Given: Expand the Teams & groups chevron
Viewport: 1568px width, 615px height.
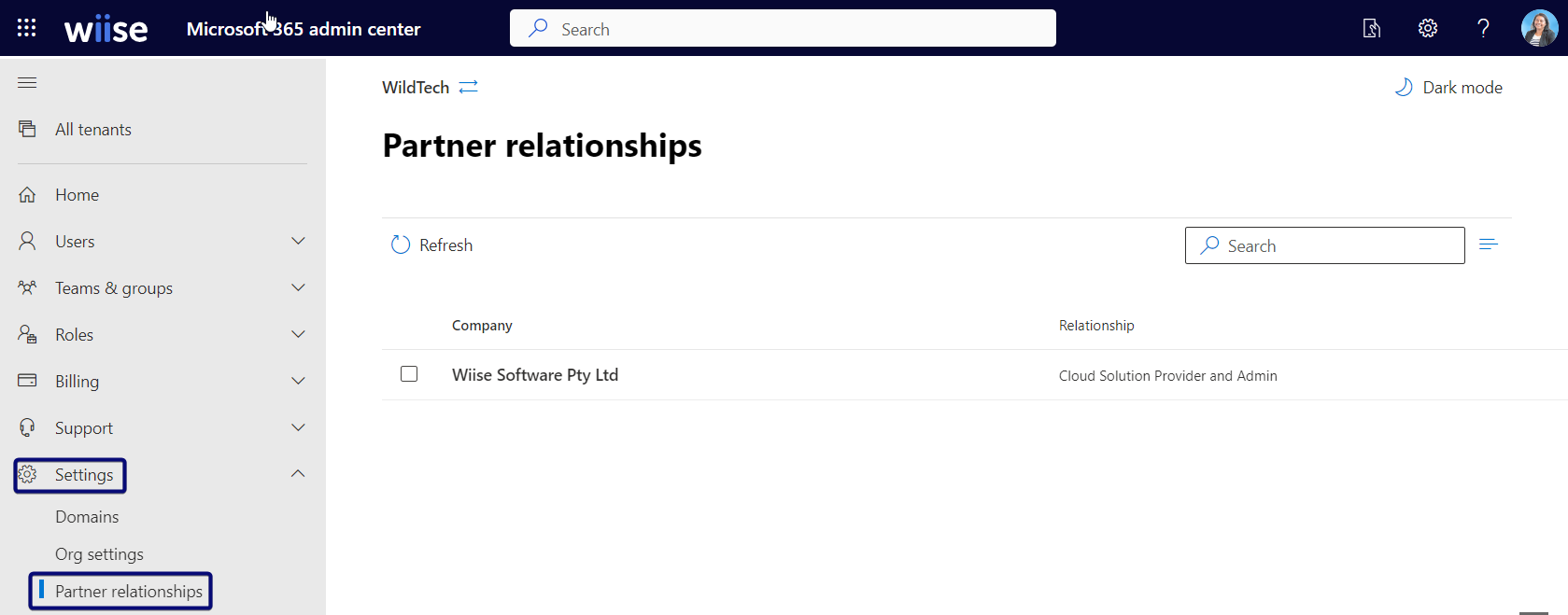Looking at the screenshot, I should (x=298, y=287).
